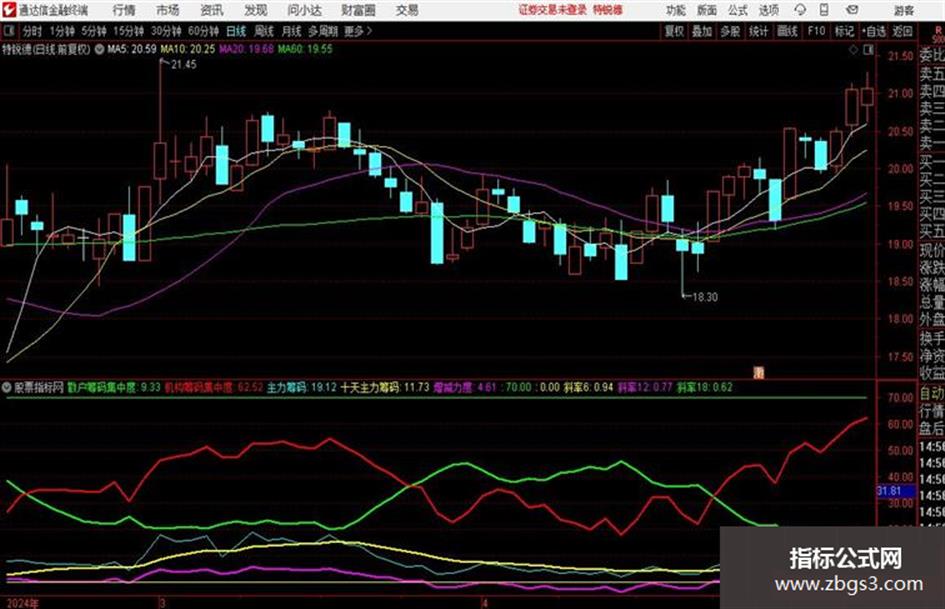Click the window icon beside the diamond
The width and height of the screenshot is (945, 609).
(868, 51)
